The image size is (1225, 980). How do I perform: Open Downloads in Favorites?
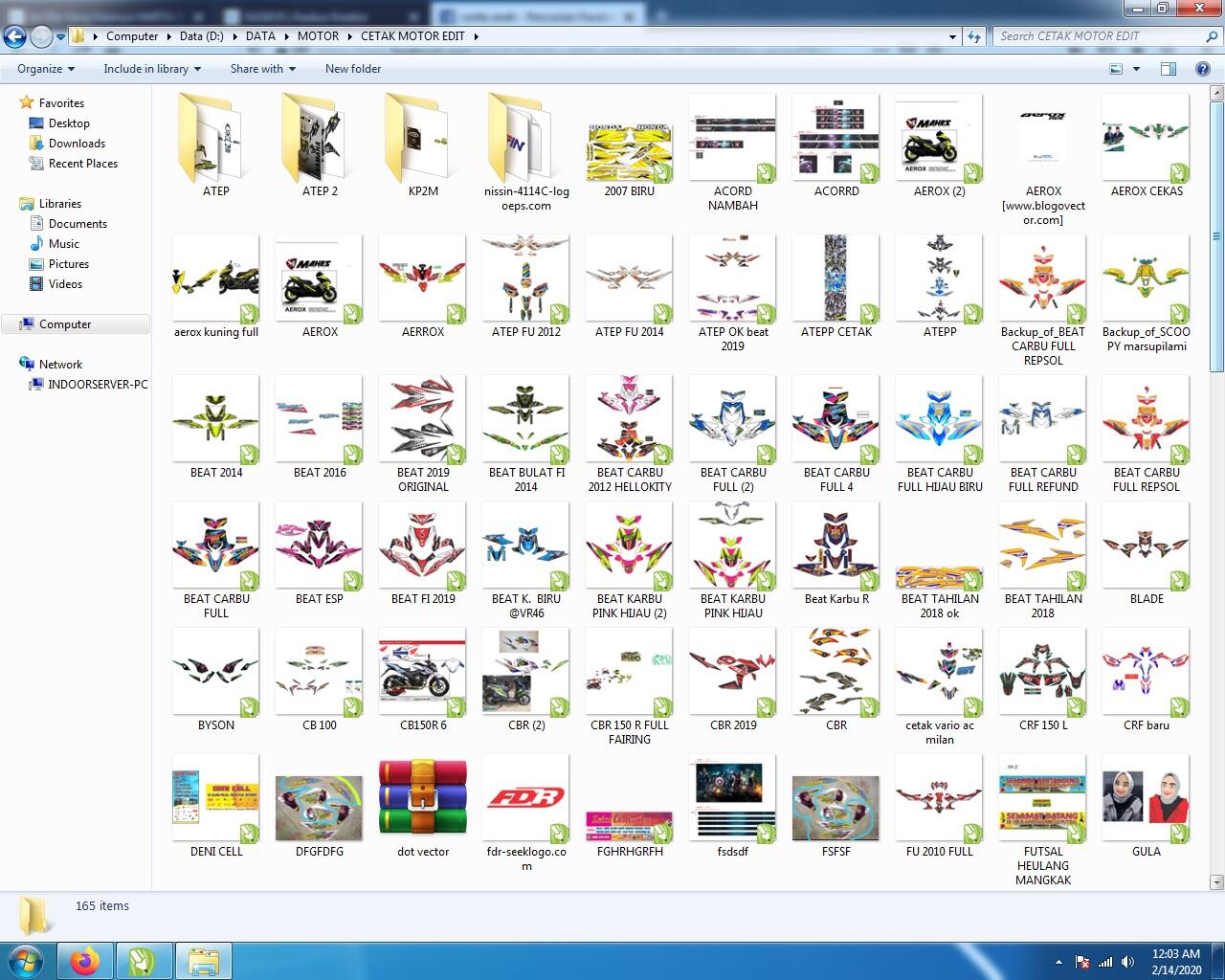pyautogui.click(x=77, y=144)
